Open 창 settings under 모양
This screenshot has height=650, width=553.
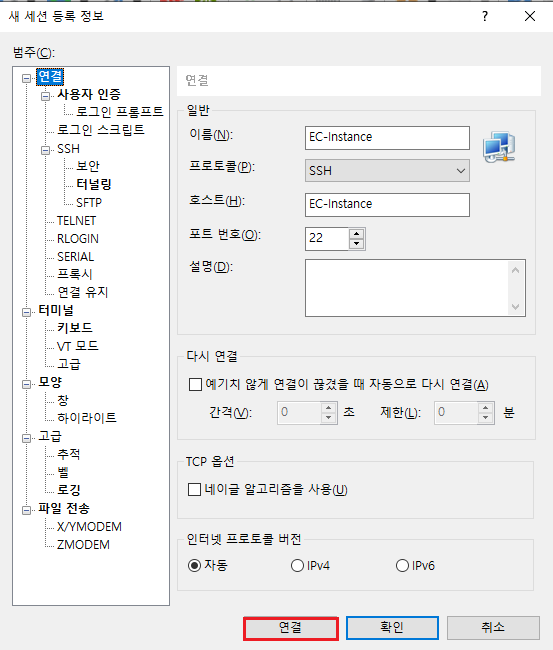click(x=63, y=400)
